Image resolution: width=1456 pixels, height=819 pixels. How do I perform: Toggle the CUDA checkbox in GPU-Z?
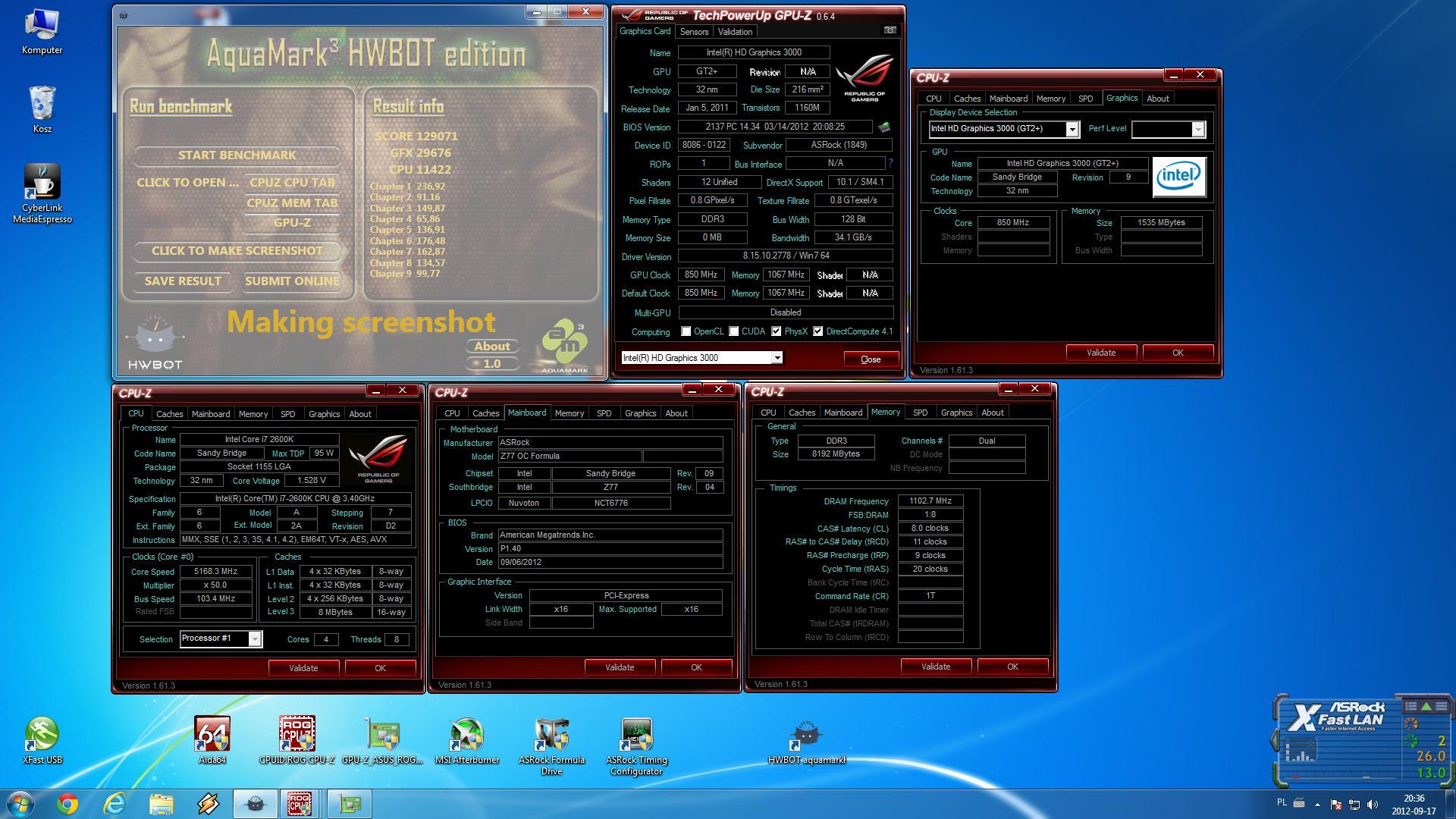tap(733, 331)
